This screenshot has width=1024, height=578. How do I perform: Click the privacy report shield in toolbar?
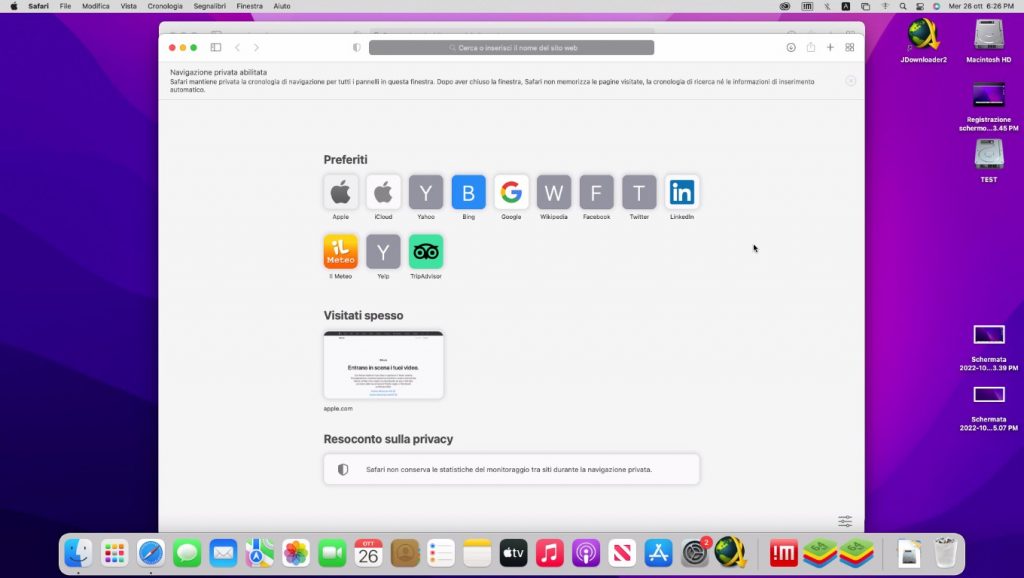coord(357,48)
